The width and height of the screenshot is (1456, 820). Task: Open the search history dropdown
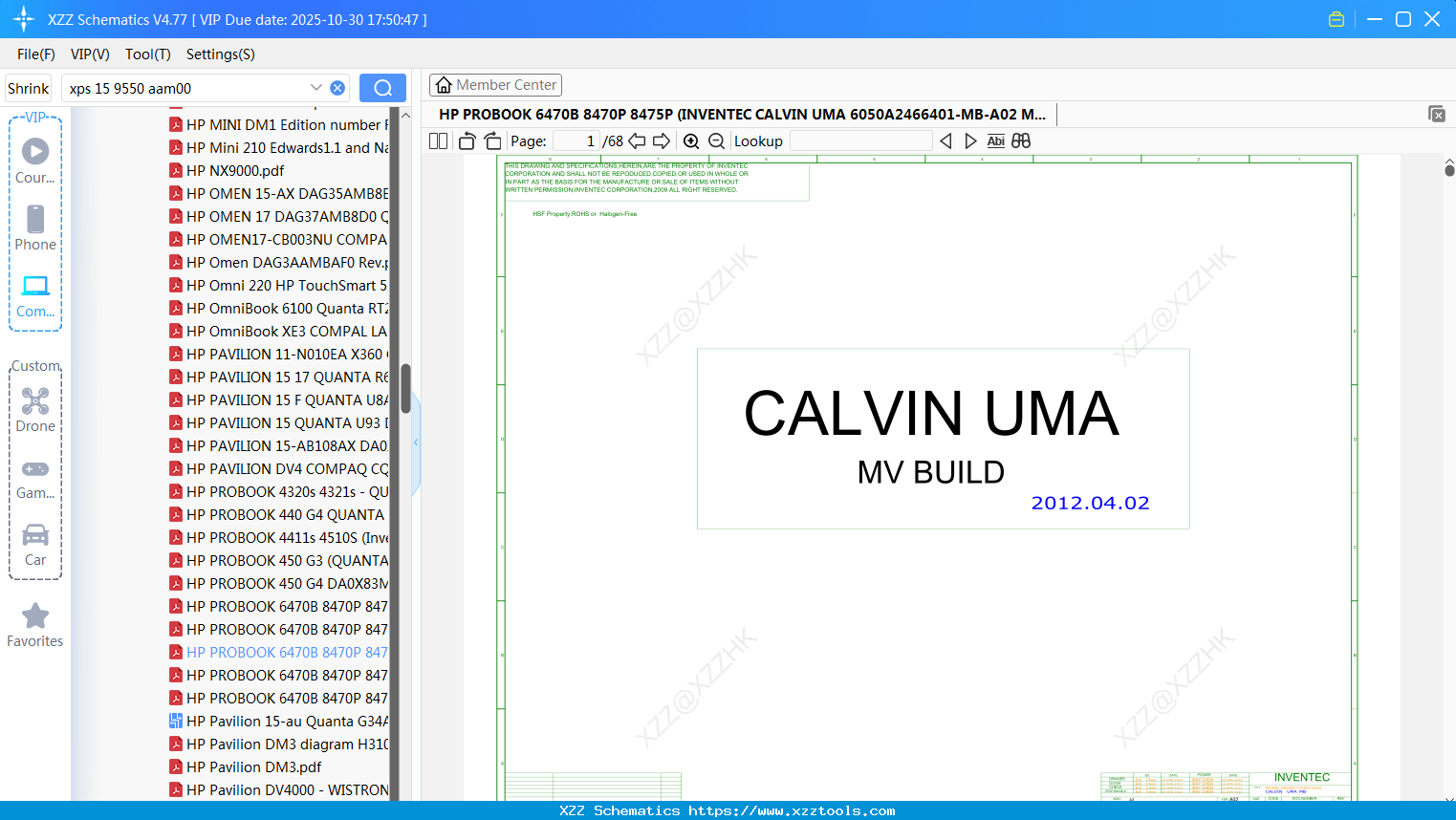[316, 88]
